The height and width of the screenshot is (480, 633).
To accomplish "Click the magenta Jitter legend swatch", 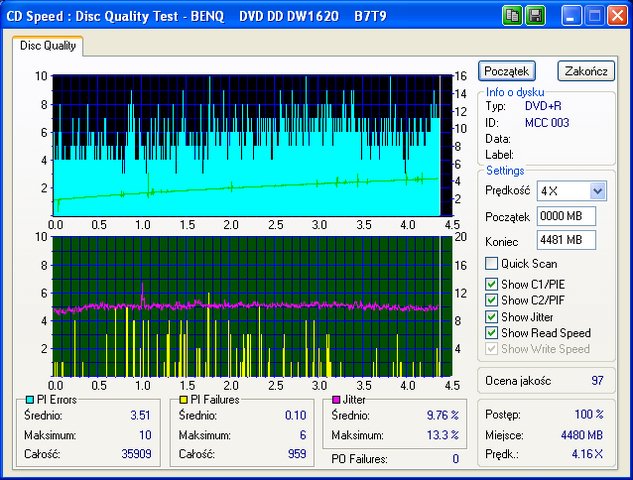I will [x=336, y=400].
